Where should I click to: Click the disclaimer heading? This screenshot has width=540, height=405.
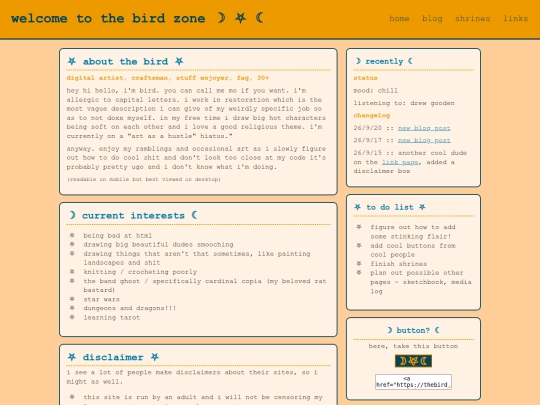point(113,357)
